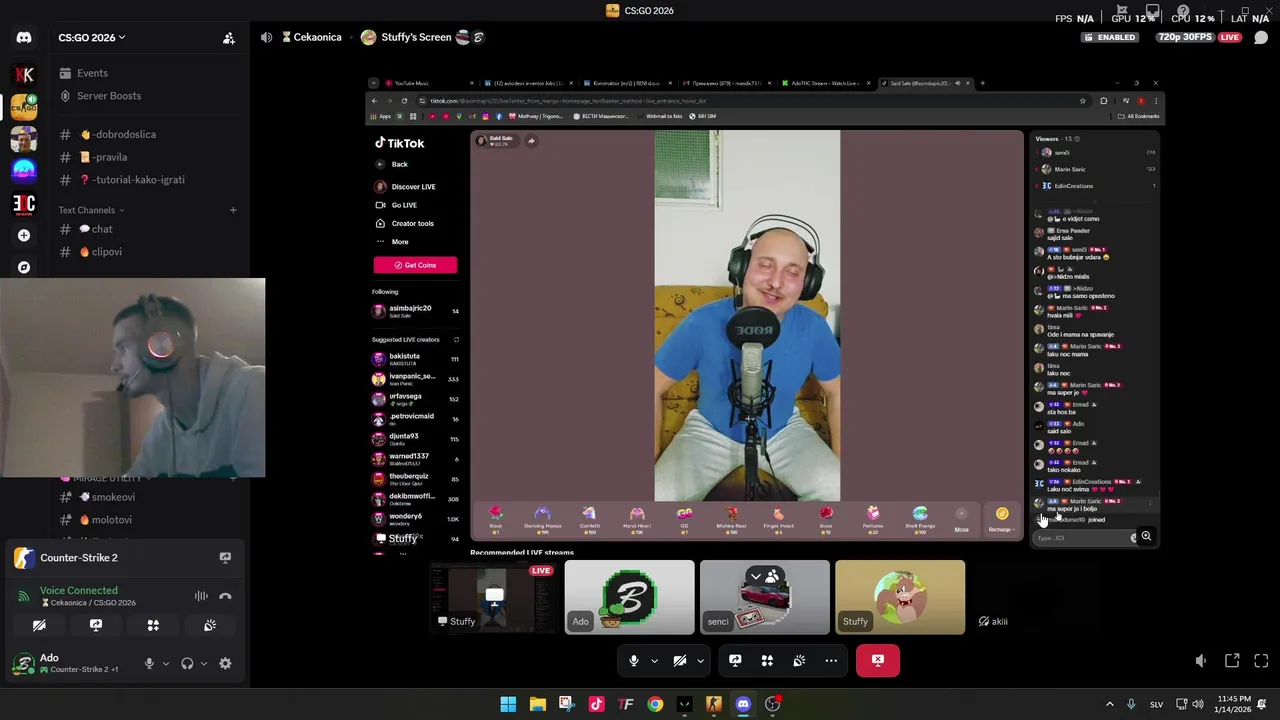
Task: Enter fullscreen stream view
Action: coord(1261,661)
